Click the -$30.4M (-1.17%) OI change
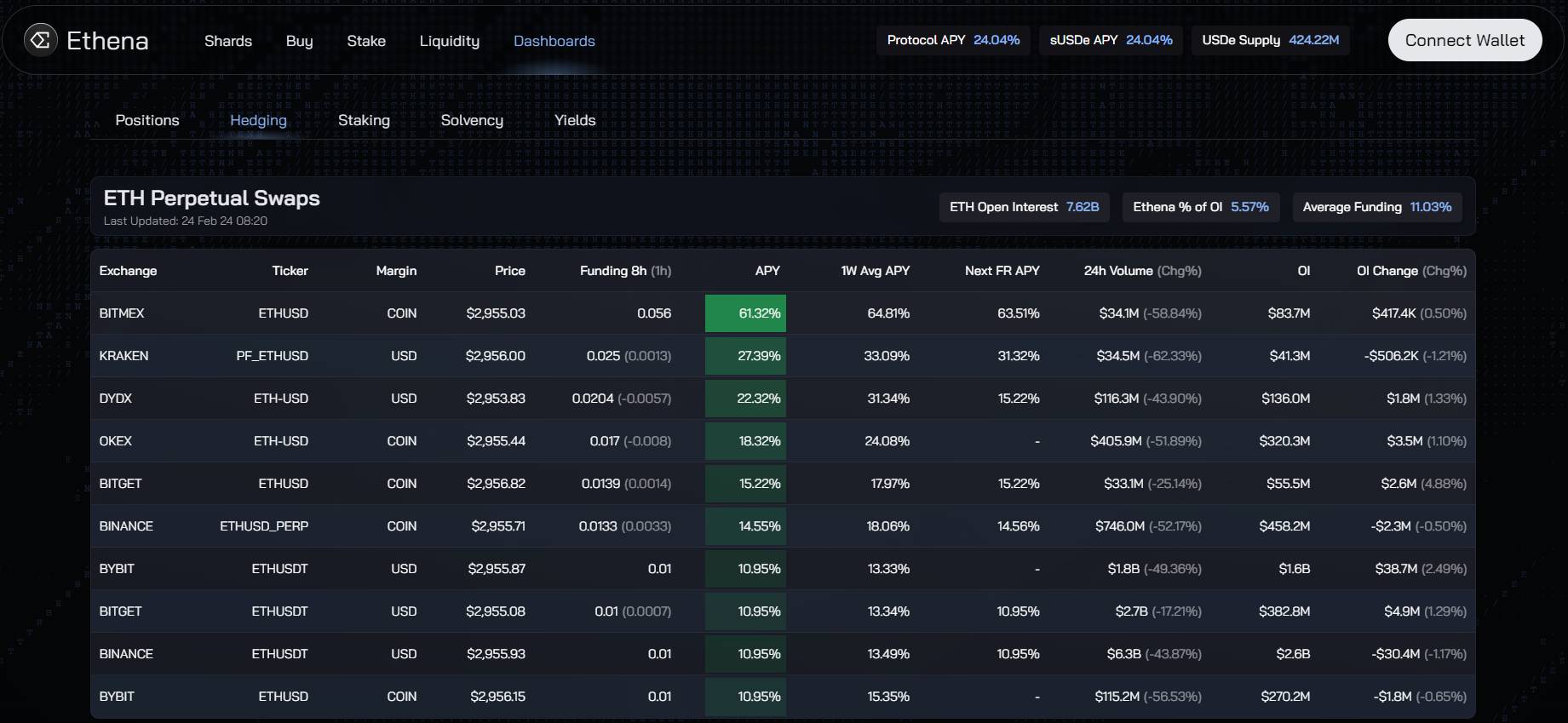Image resolution: width=1568 pixels, height=723 pixels. (x=1419, y=654)
